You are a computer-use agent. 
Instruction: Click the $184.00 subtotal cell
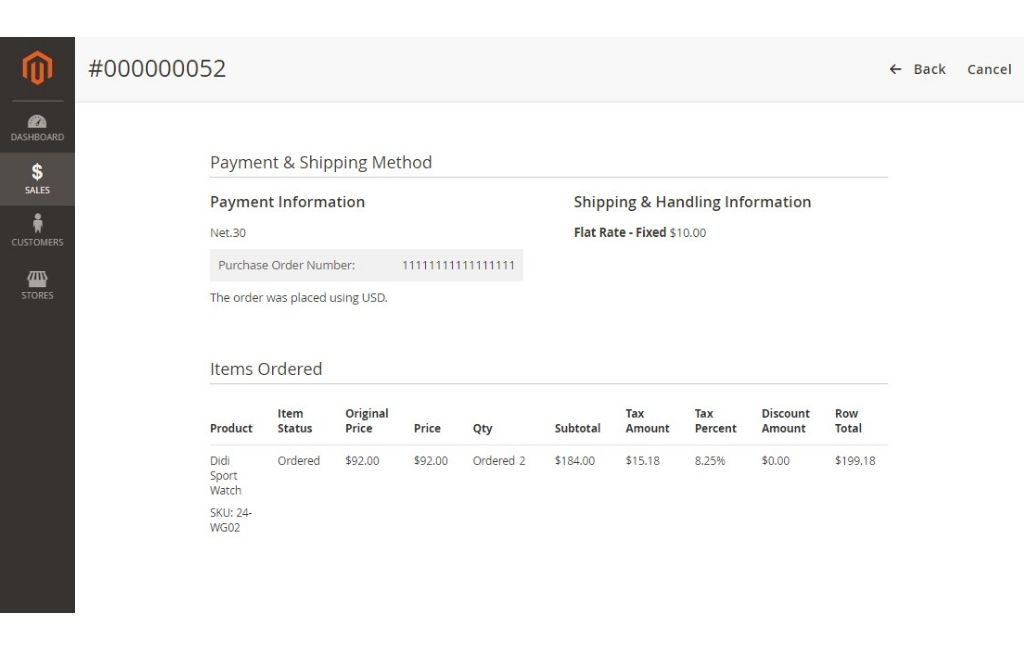coord(575,461)
